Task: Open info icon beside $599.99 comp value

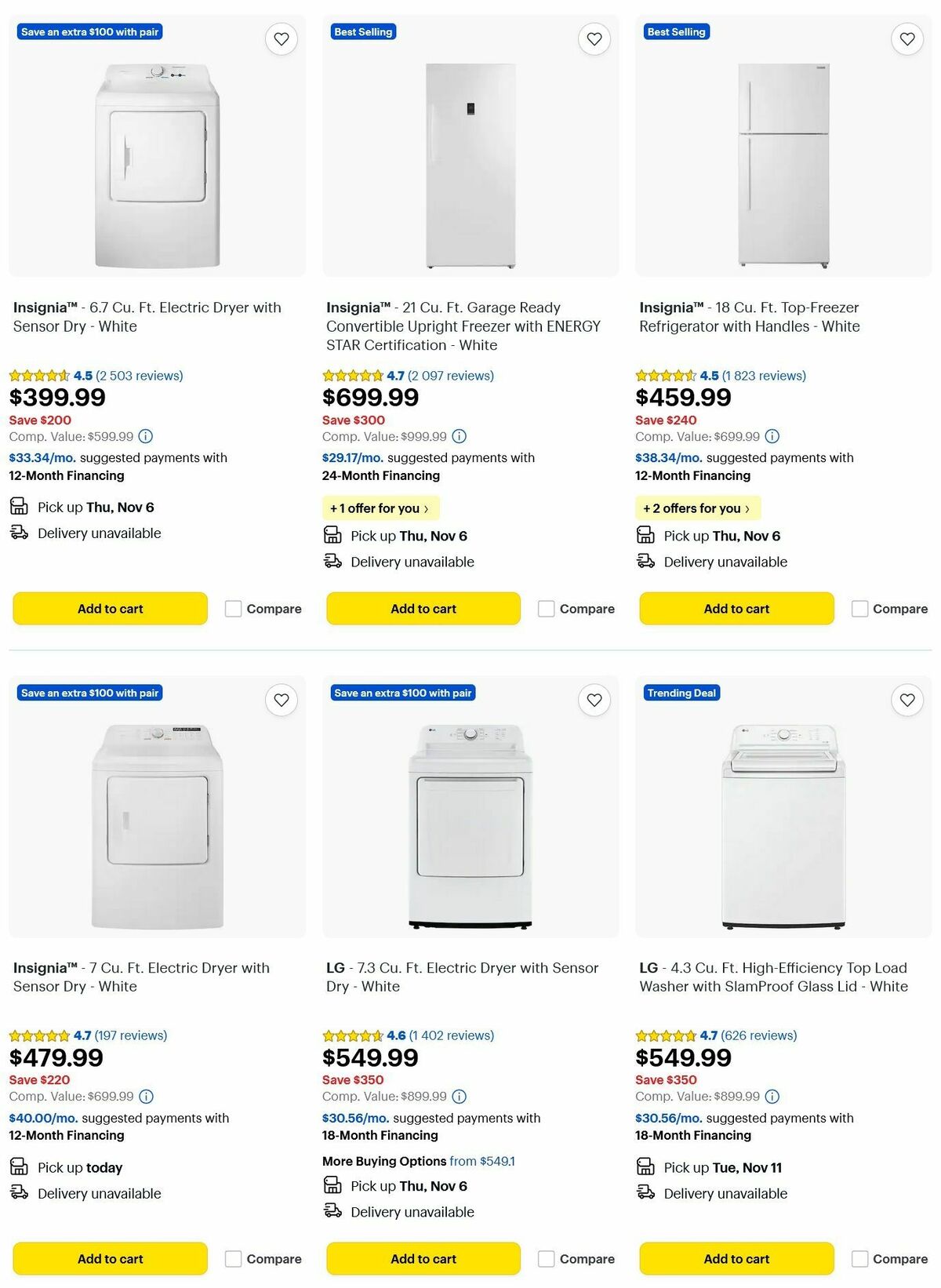Action: click(x=147, y=436)
